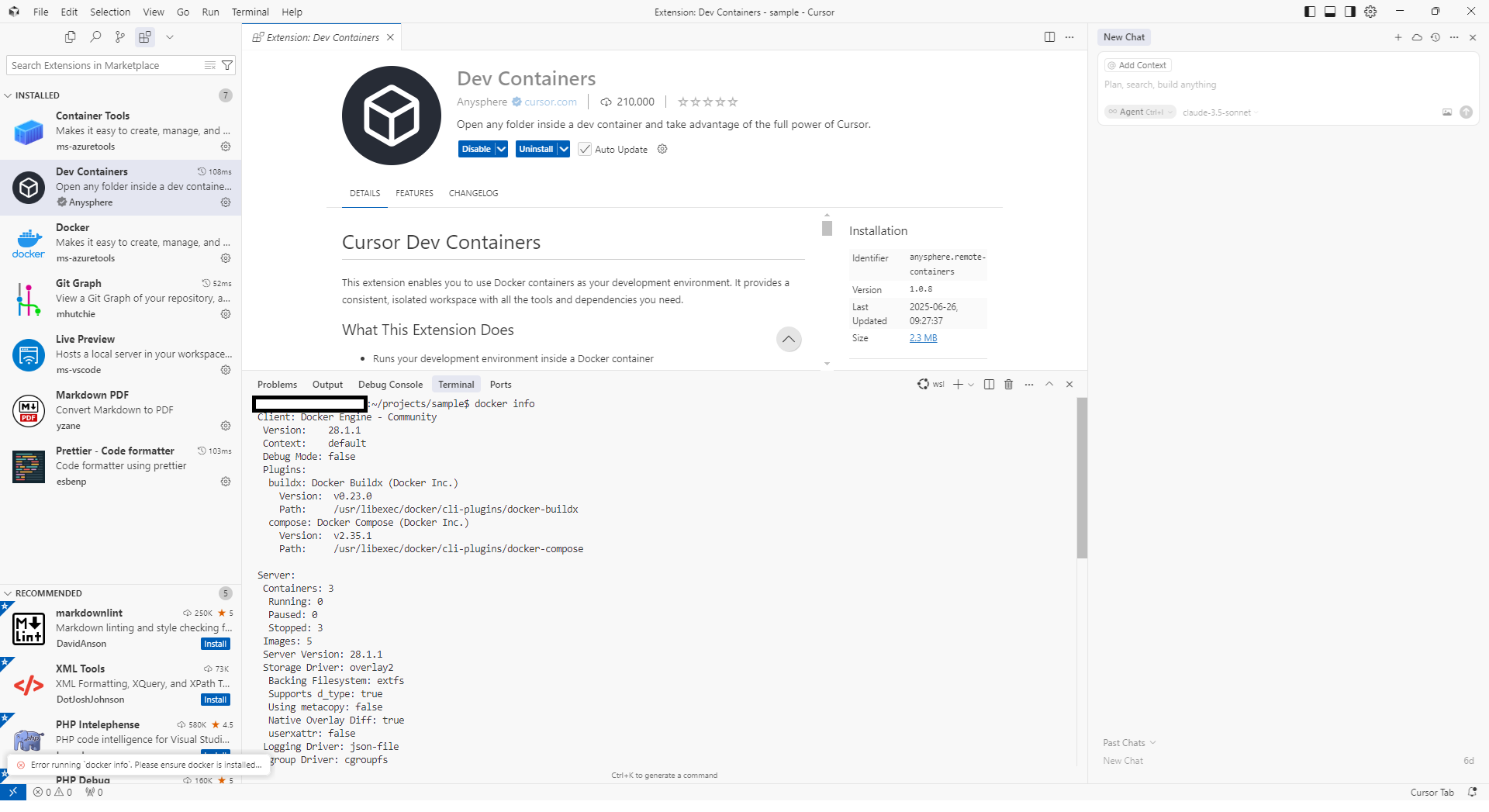The image size is (1489, 812).
Task: Install the XML Tools extension
Action: [x=215, y=700]
